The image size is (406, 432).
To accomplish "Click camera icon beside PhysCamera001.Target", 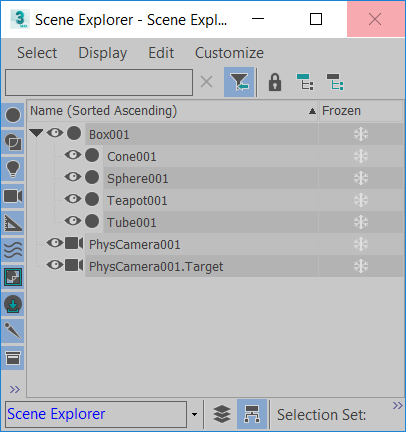I will point(74,265).
